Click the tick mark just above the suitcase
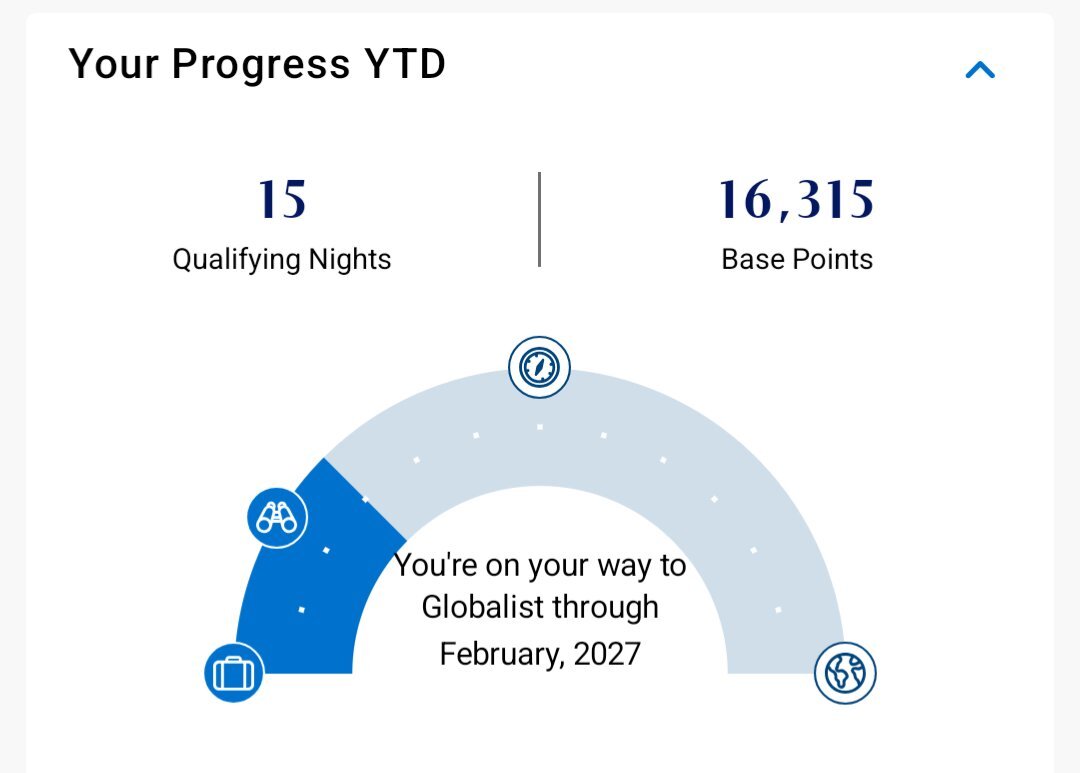 301,610
